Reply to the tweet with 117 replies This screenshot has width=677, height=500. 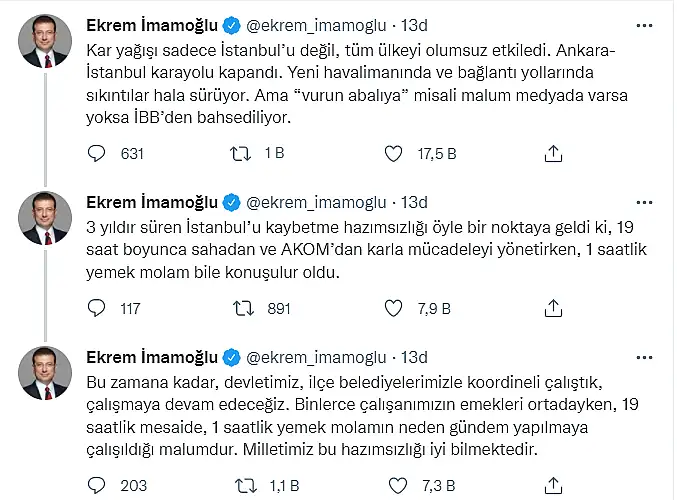pos(96,308)
